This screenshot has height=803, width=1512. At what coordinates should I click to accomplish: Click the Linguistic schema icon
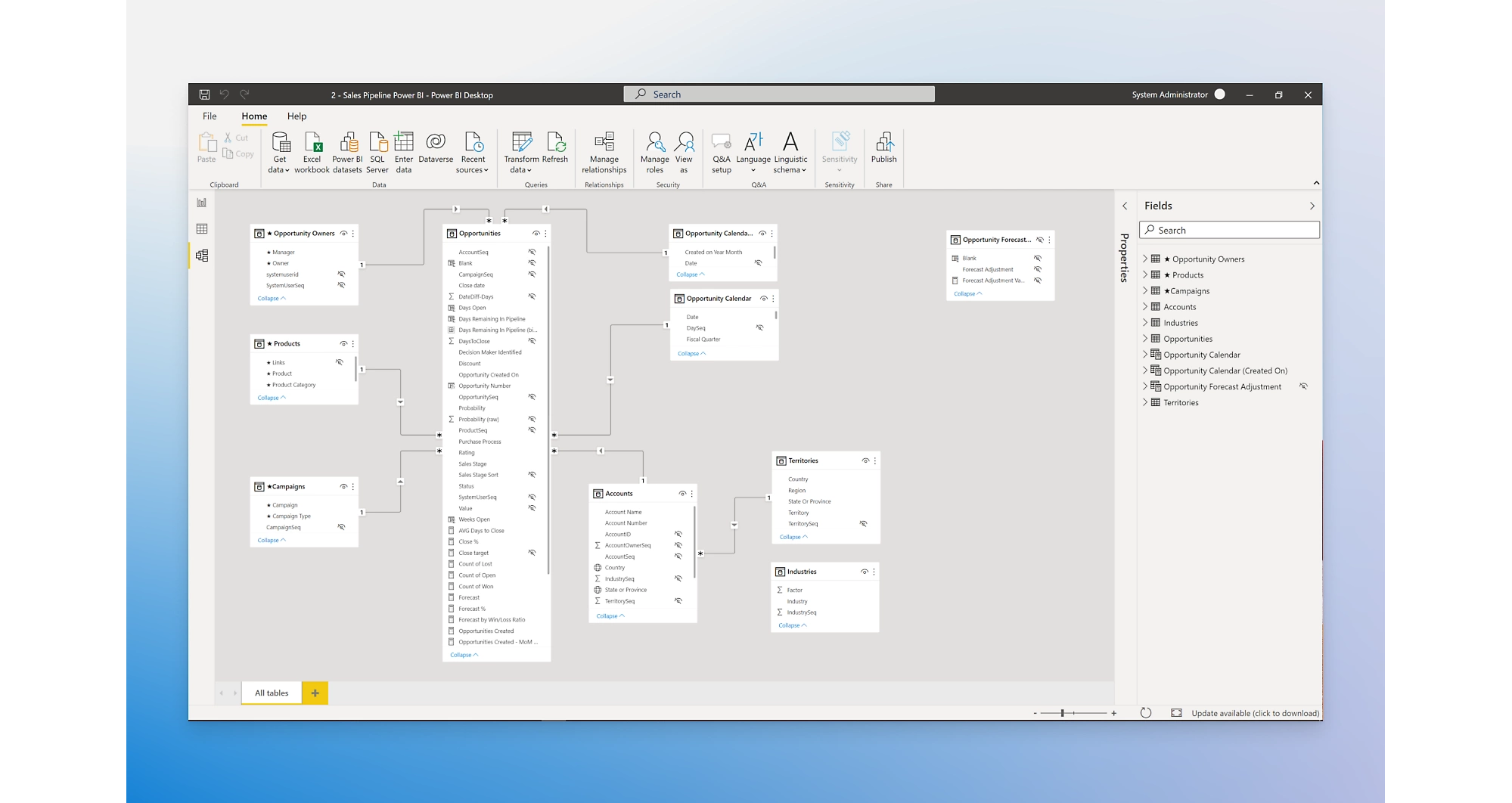(790, 141)
